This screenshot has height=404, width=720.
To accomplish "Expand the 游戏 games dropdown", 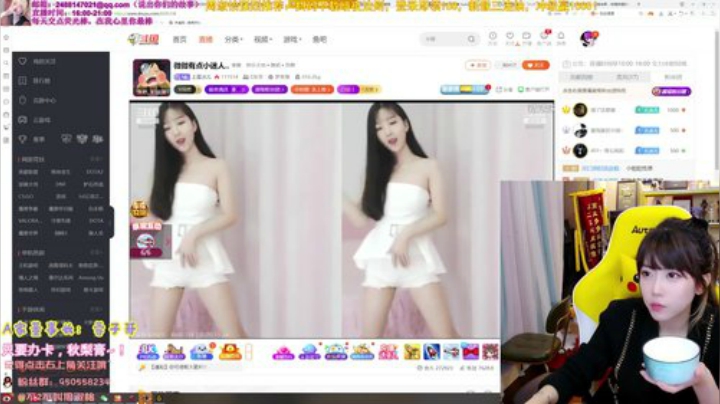I will pos(292,39).
